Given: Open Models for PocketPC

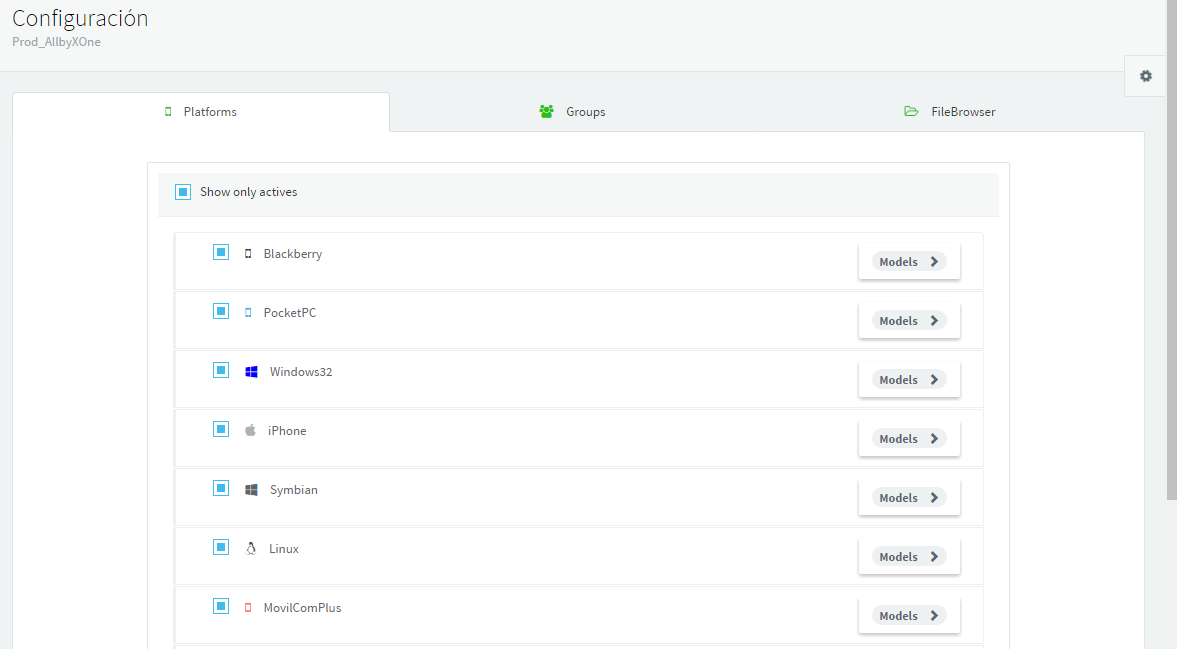Looking at the screenshot, I should click(909, 320).
